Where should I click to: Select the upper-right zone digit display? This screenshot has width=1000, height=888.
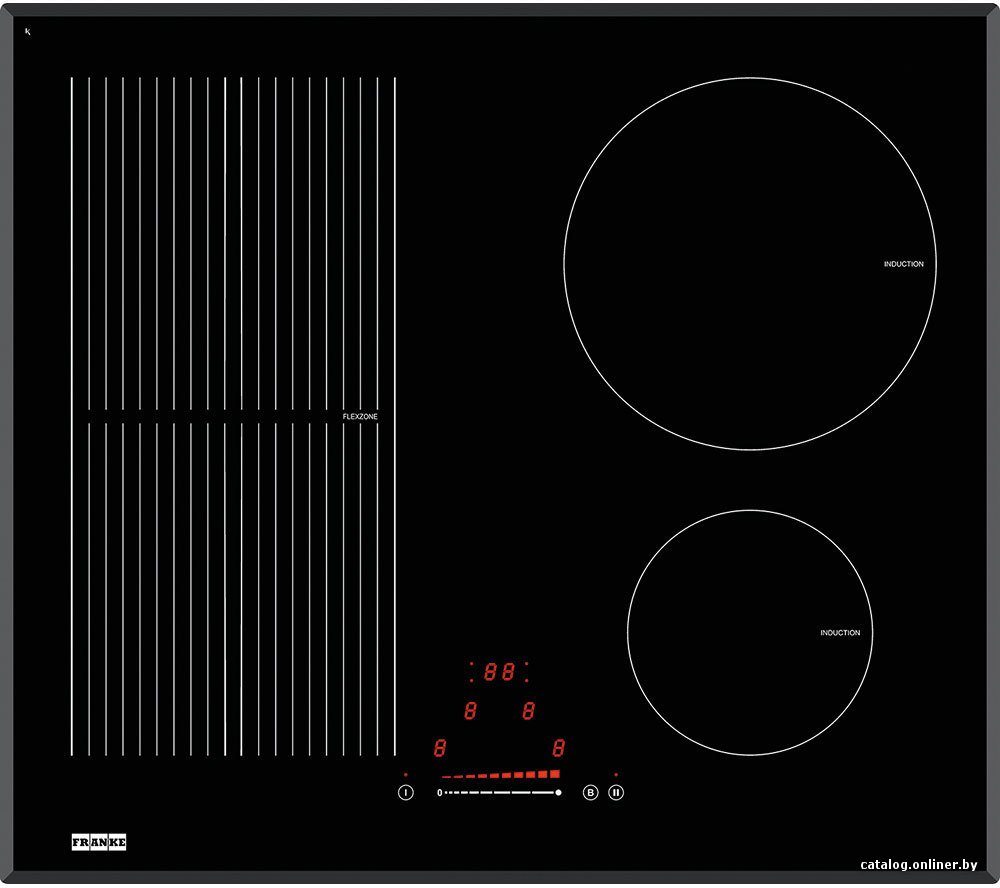click(528, 711)
